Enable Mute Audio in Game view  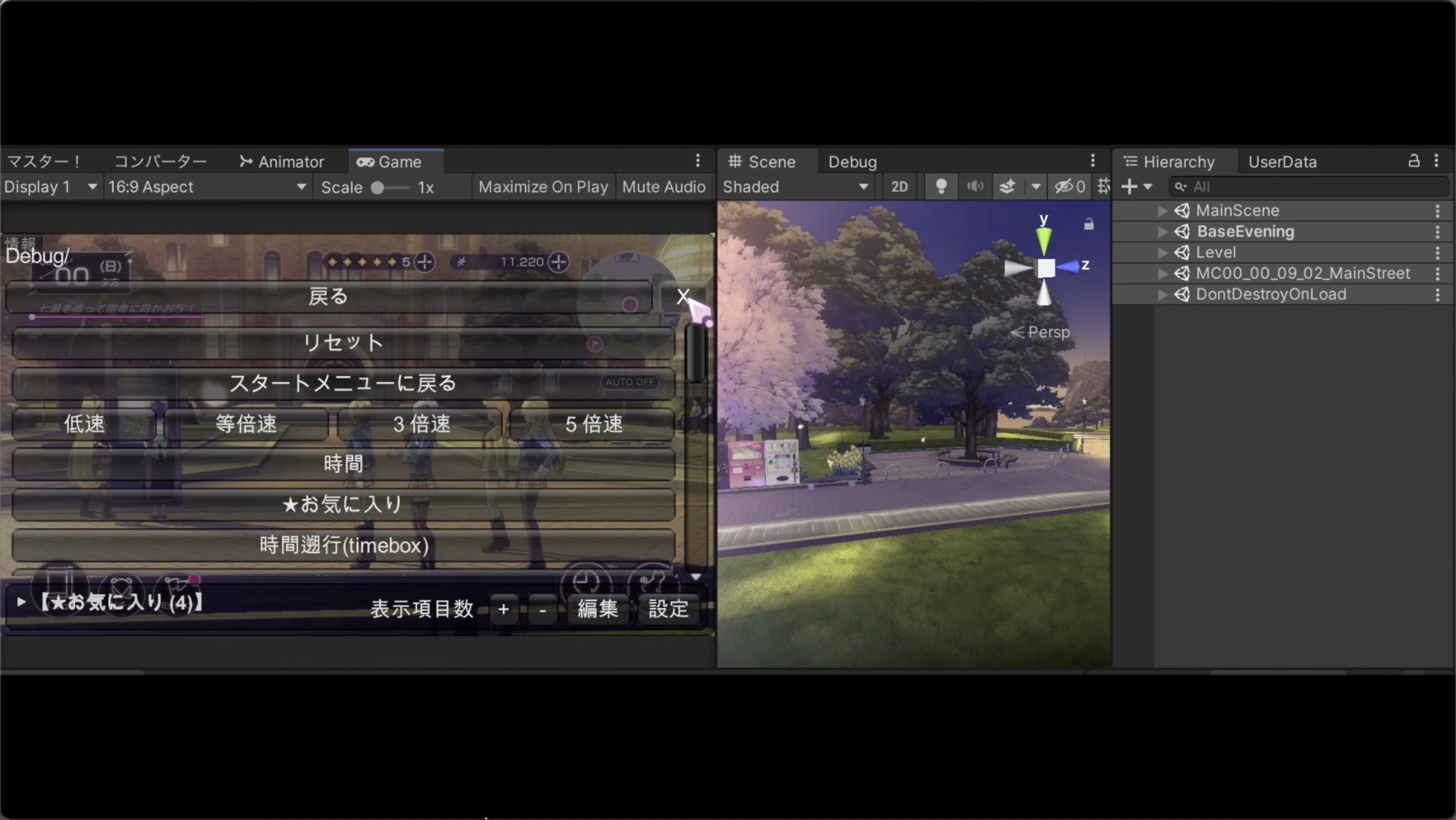tap(664, 187)
